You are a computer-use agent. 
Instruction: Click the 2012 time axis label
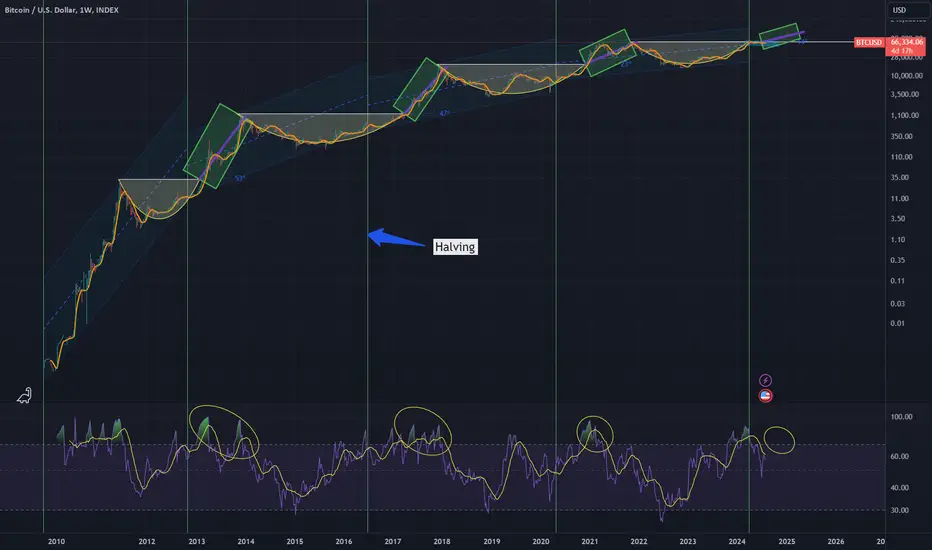pyautogui.click(x=147, y=542)
